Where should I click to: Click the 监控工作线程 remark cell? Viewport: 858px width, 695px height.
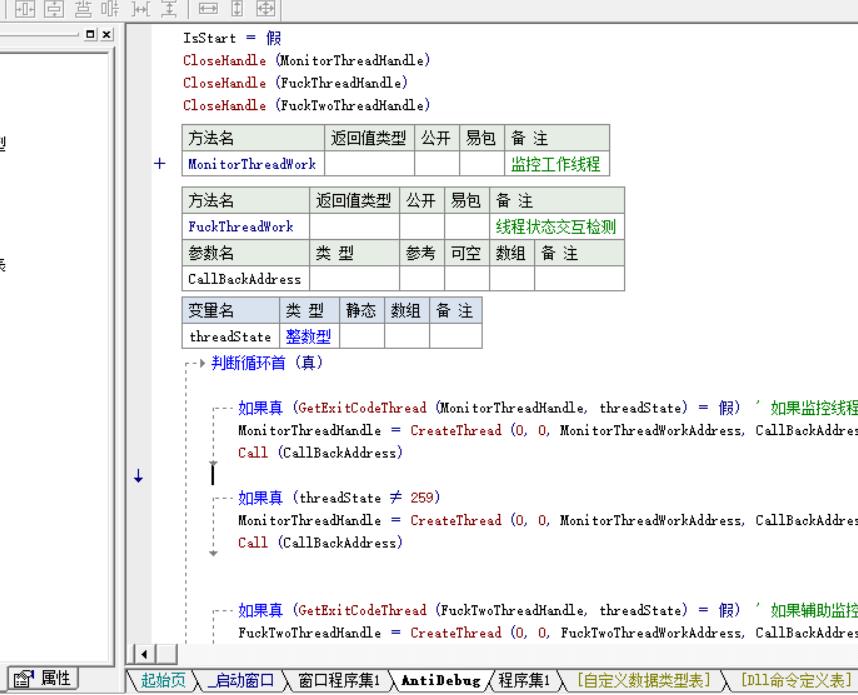point(556,164)
